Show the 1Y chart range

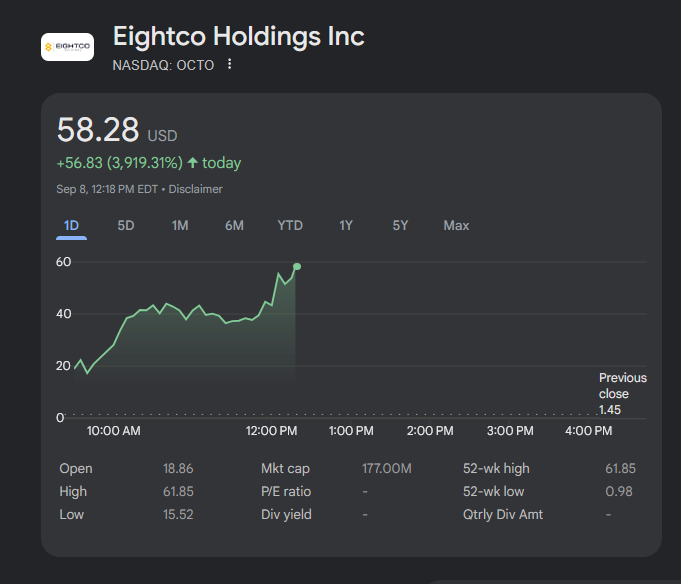[346, 225]
